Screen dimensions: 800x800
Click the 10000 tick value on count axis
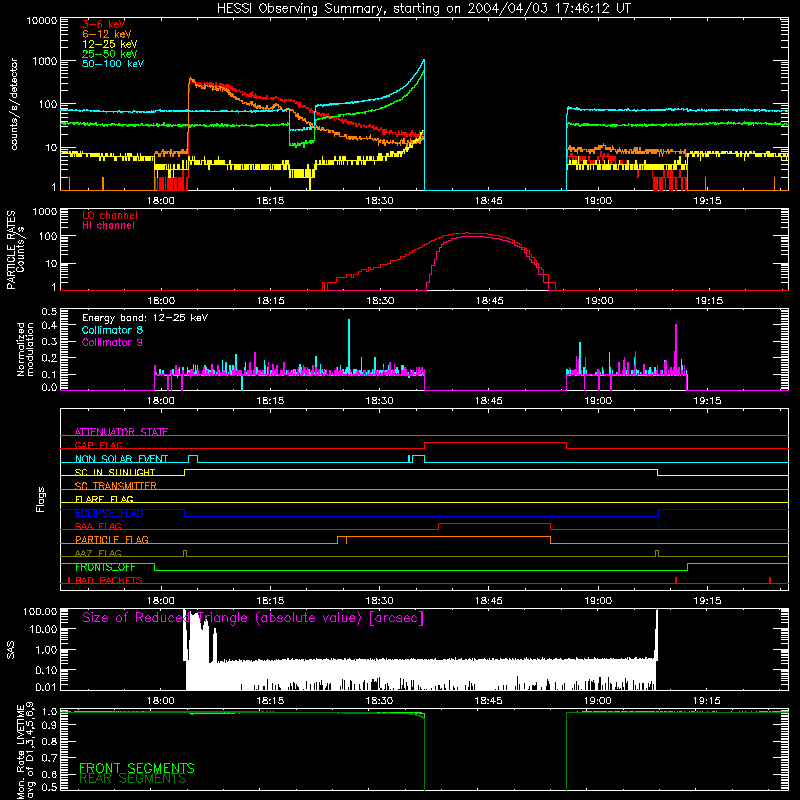tap(42, 21)
